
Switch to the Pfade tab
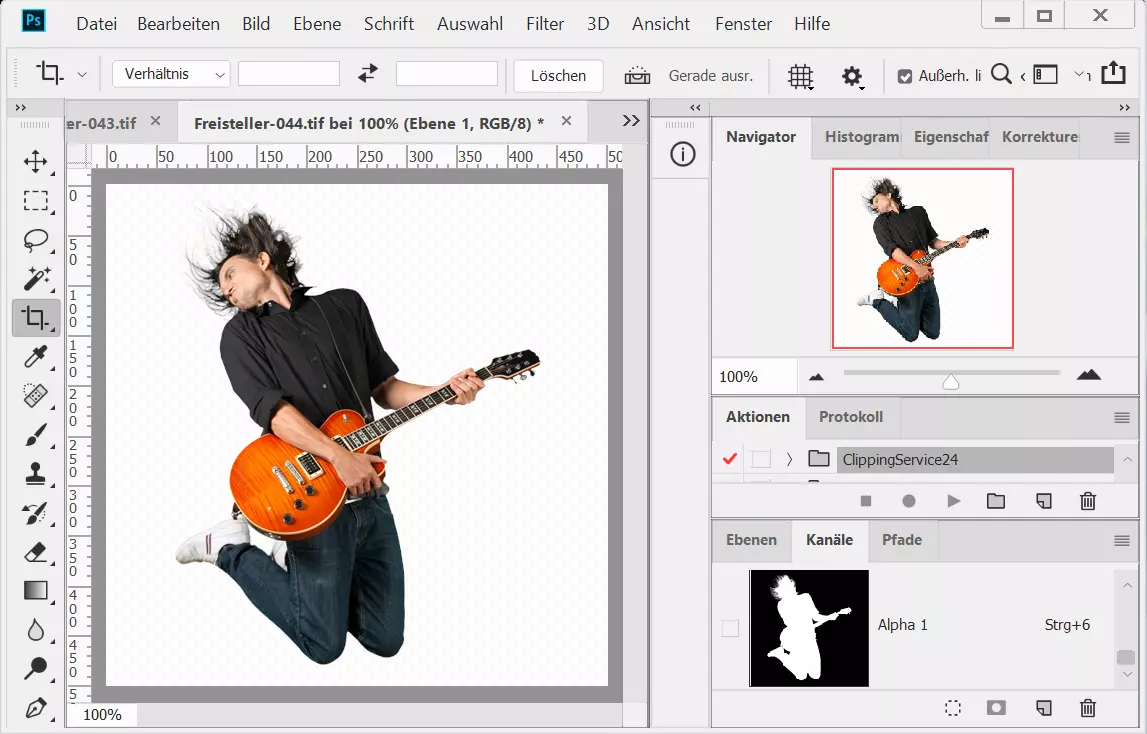pos(901,540)
